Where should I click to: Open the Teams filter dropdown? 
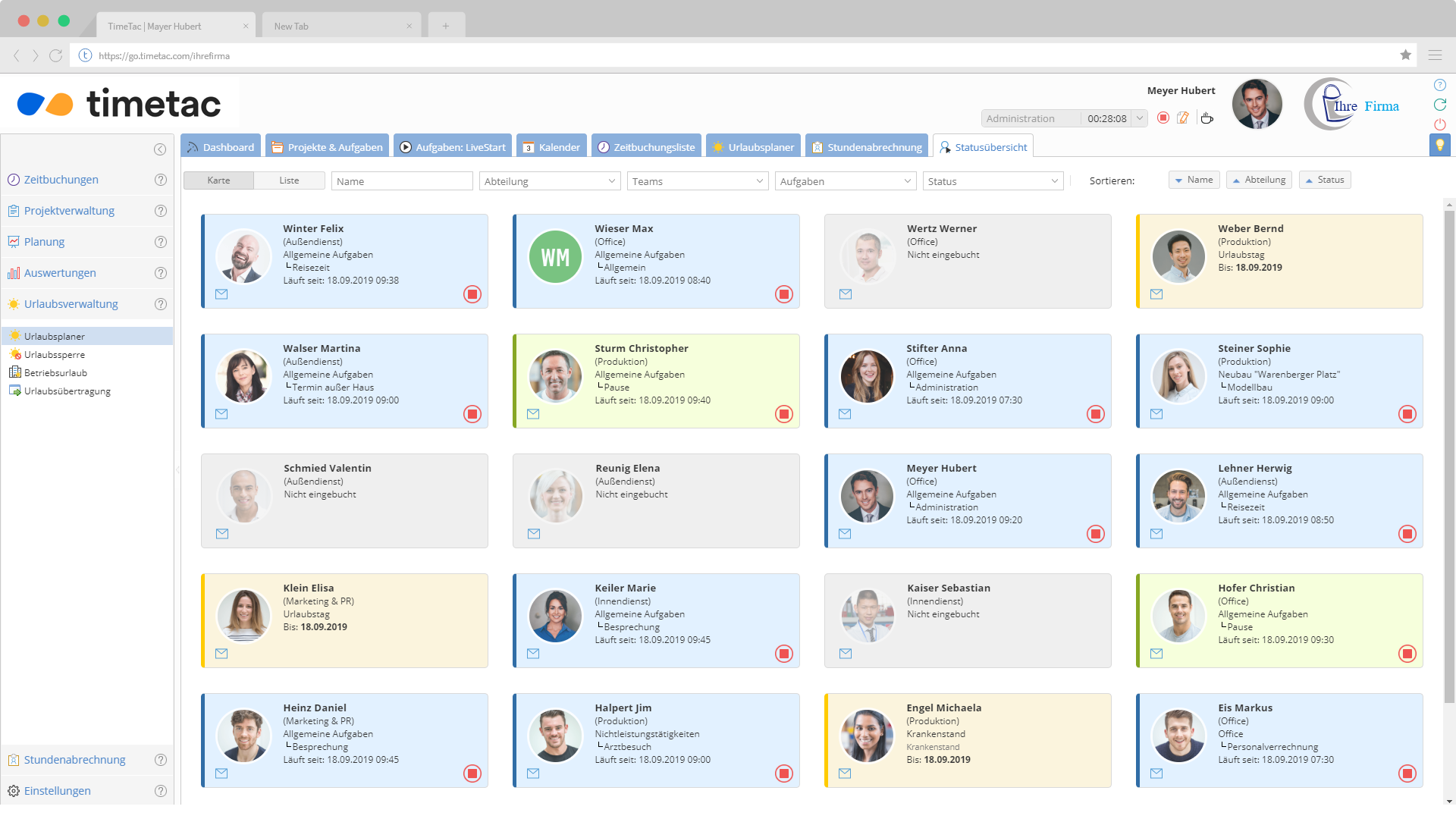click(x=697, y=181)
